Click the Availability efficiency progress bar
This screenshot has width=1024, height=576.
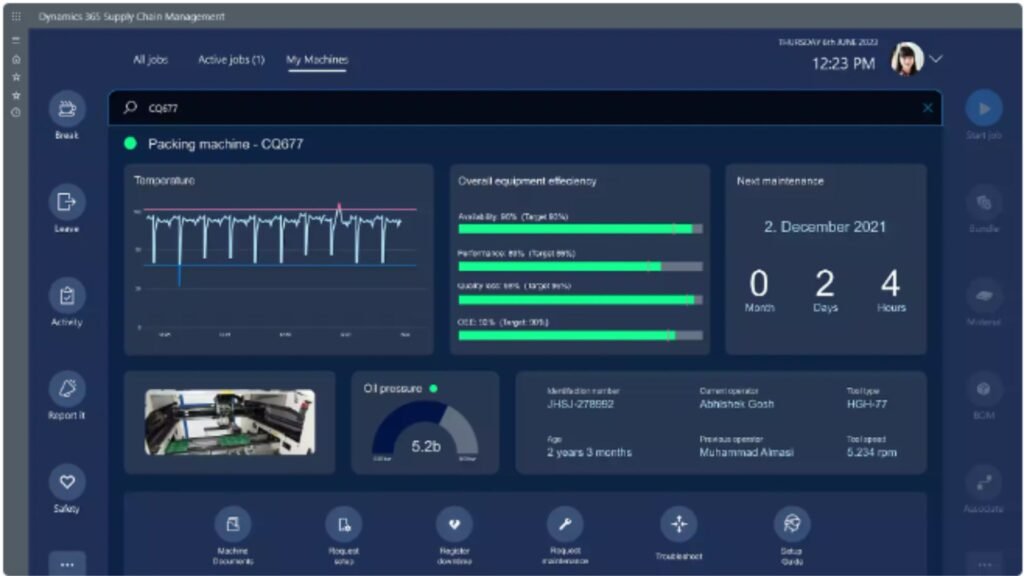tap(580, 229)
